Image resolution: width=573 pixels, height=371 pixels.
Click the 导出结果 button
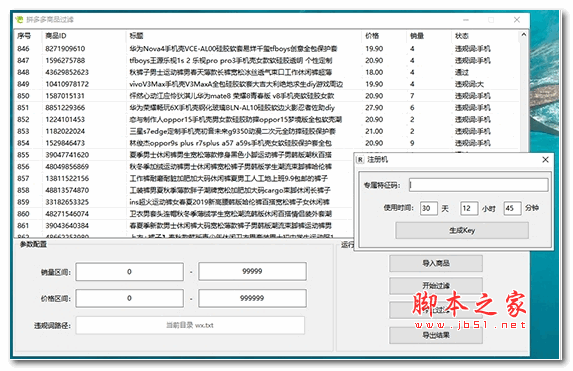pyautogui.click(x=436, y=335)
